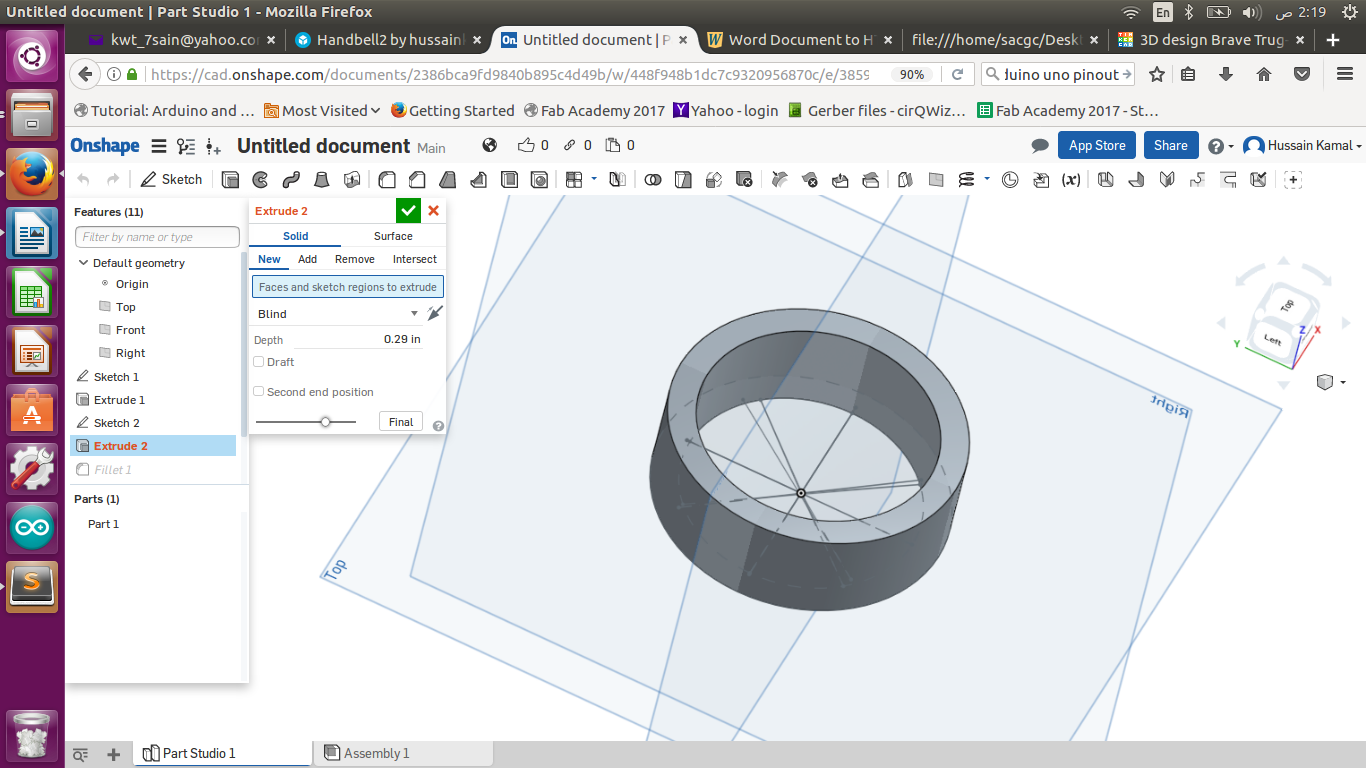Select the Shell tool
Viewport: 1366px width, 768px height.
coord(510,180)
